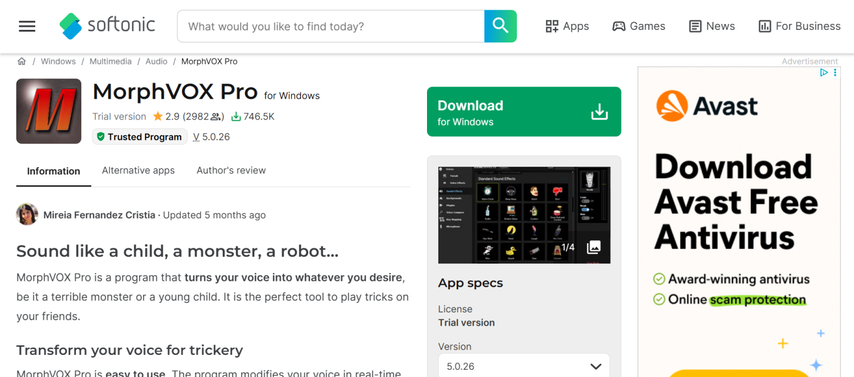
Task: Click the ad options dots icon
Action: [835, 72]
